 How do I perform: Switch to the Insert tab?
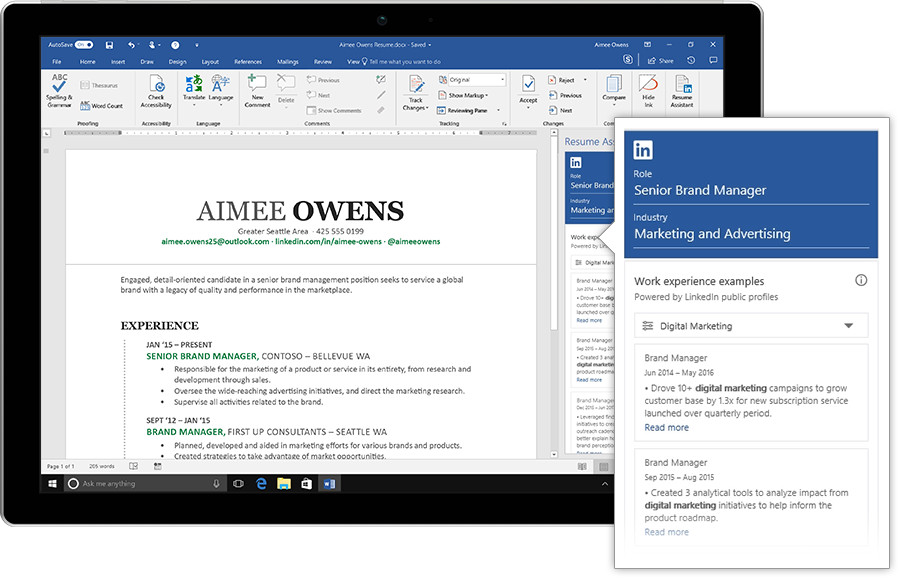point(118,61)
